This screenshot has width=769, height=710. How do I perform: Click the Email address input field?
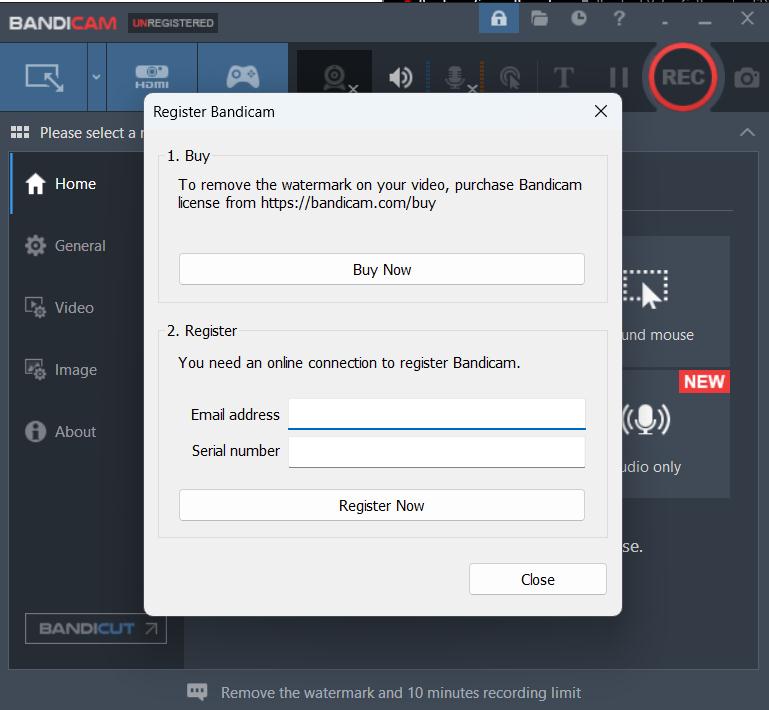click(x=436, y=414)
